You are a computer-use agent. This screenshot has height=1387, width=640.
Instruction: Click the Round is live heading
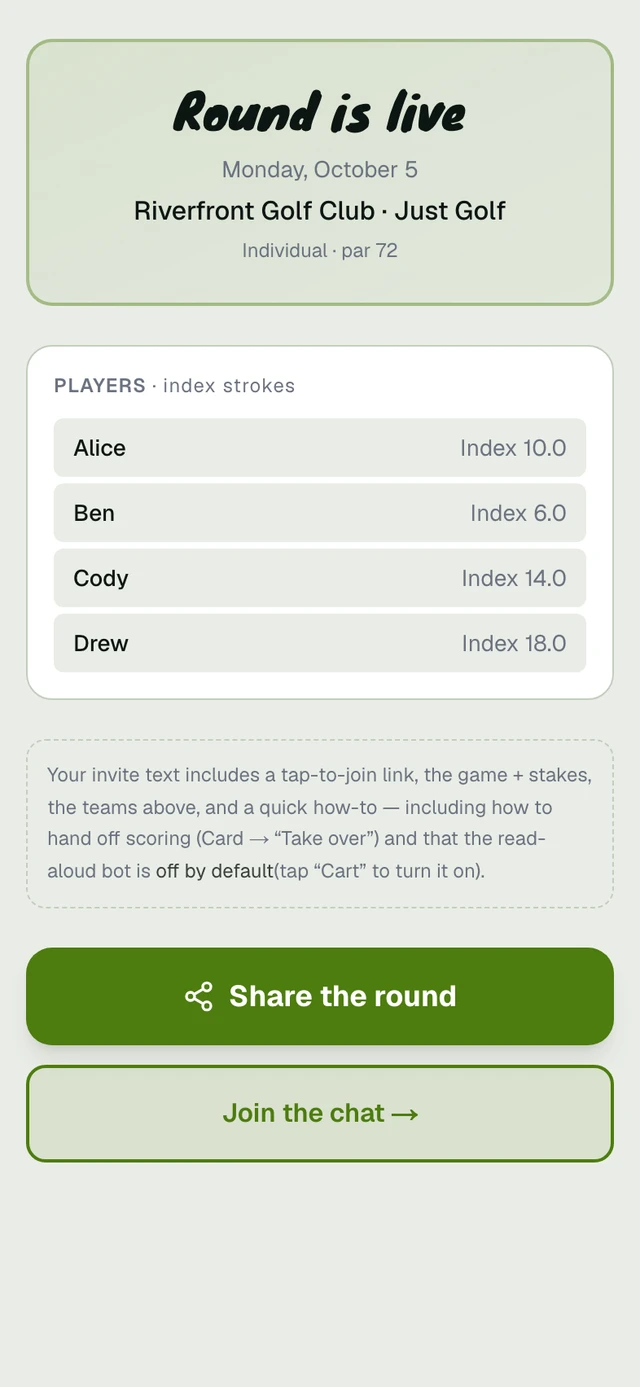click(x=320, y=111)
